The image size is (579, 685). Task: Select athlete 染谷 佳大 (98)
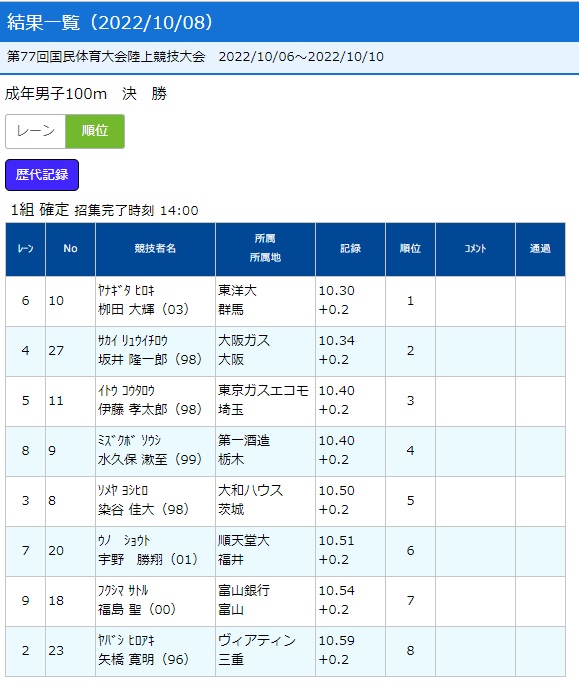click(143, 509)
